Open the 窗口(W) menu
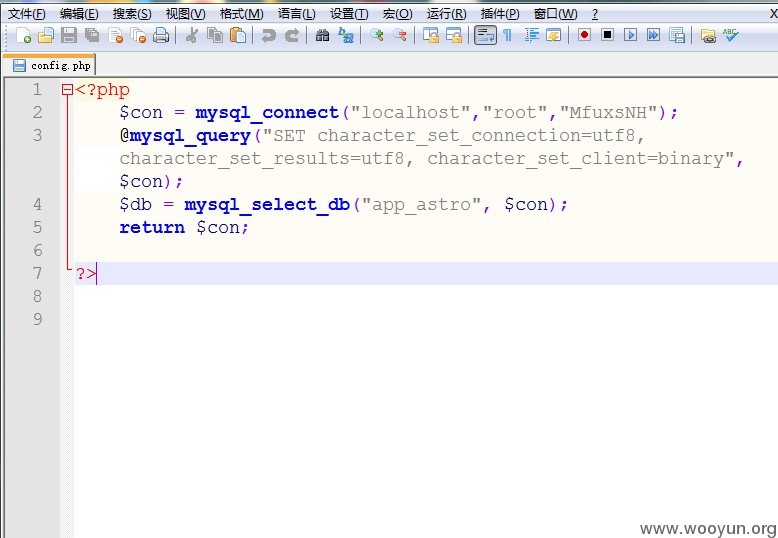778x538 pixels. coord(555,14)
